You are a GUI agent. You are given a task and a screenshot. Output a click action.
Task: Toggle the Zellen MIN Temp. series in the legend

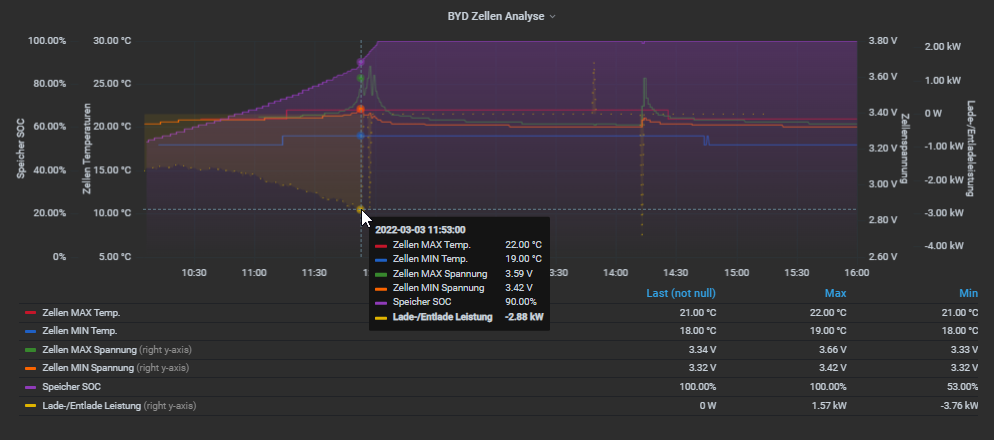point(80,331)
